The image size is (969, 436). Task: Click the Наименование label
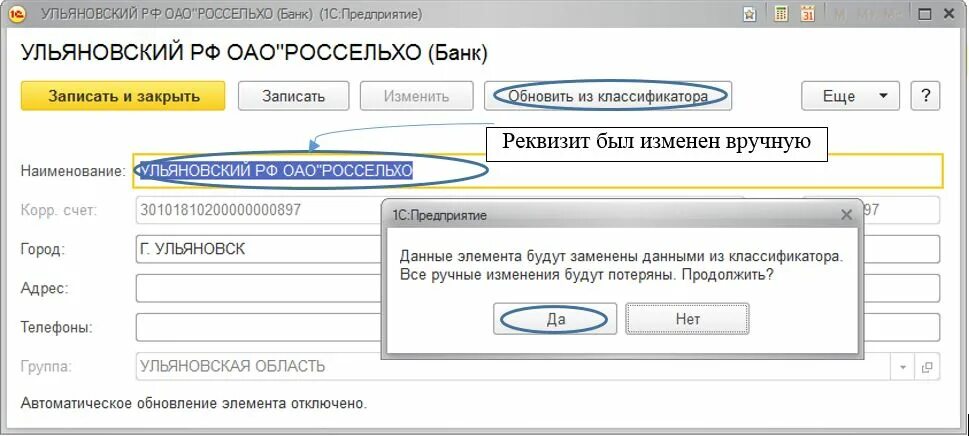coord(74,171)
